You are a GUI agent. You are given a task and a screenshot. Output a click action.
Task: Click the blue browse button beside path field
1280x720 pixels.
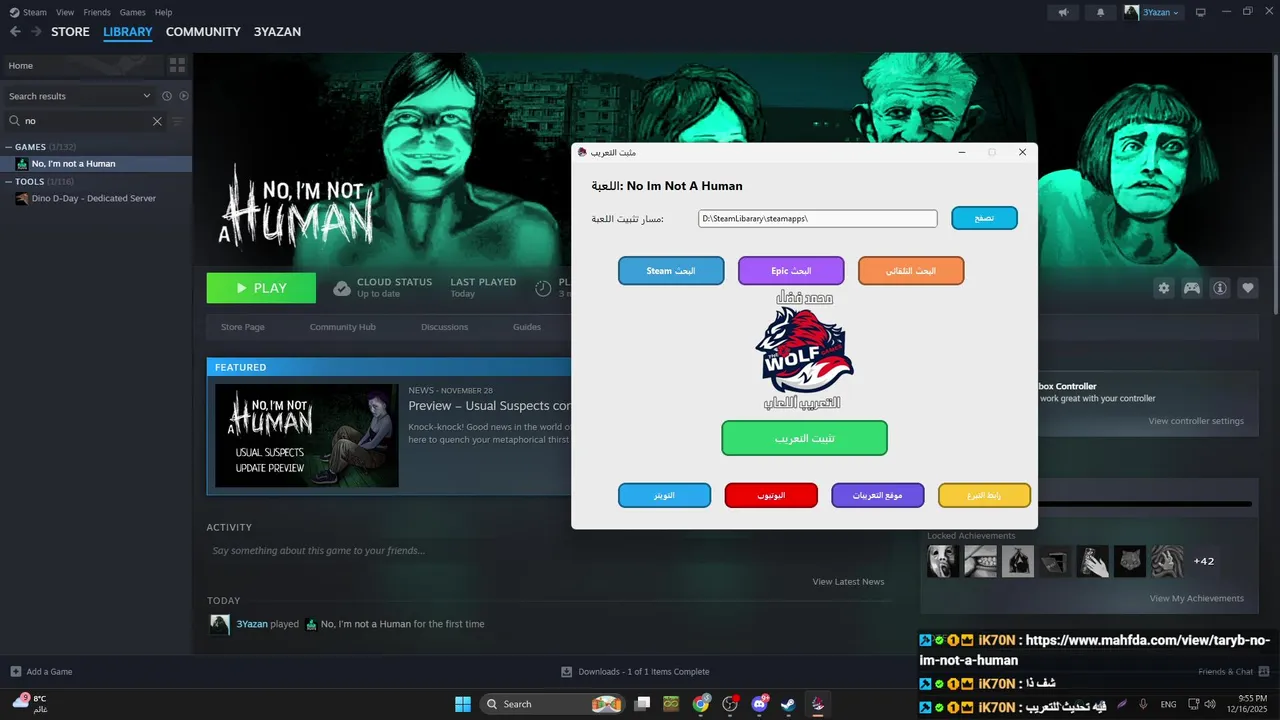(984, 218)
